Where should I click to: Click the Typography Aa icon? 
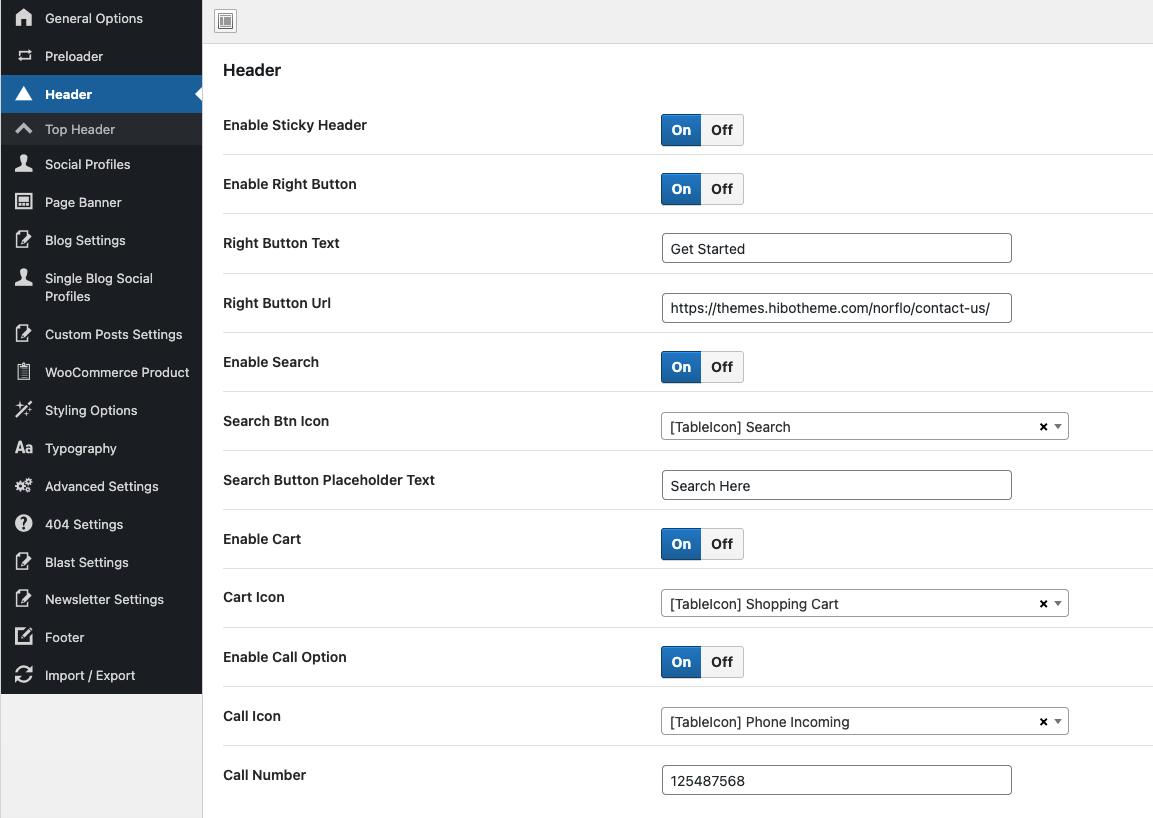pos(24,448)
